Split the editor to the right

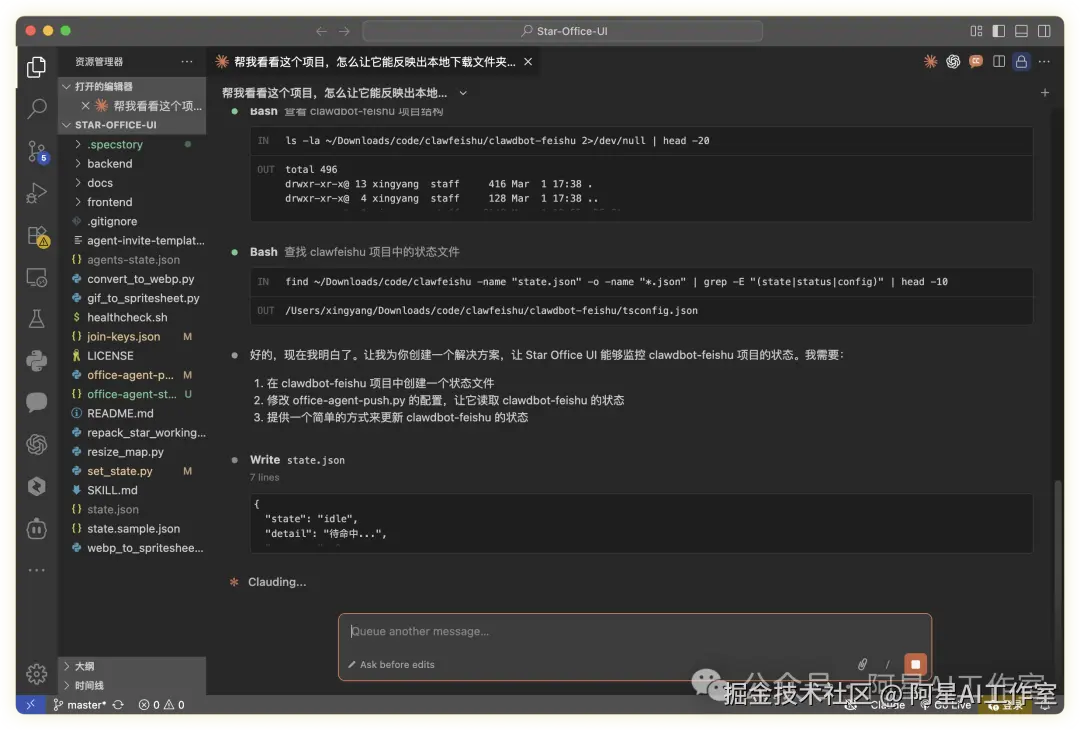[x=999, y=62]
